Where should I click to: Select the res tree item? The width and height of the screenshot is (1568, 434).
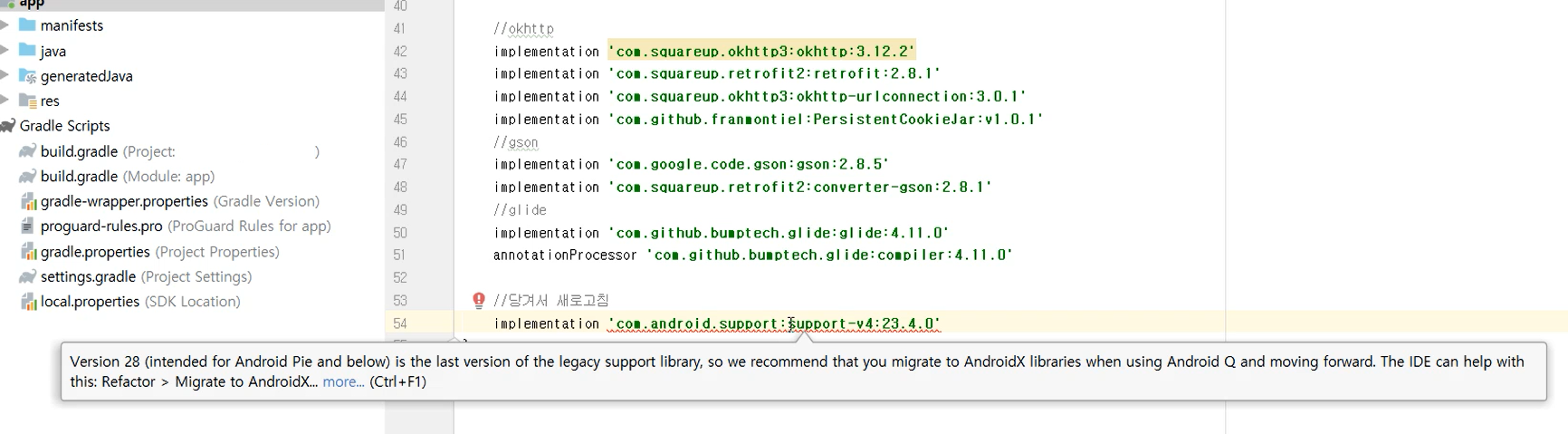pos(50,101)
